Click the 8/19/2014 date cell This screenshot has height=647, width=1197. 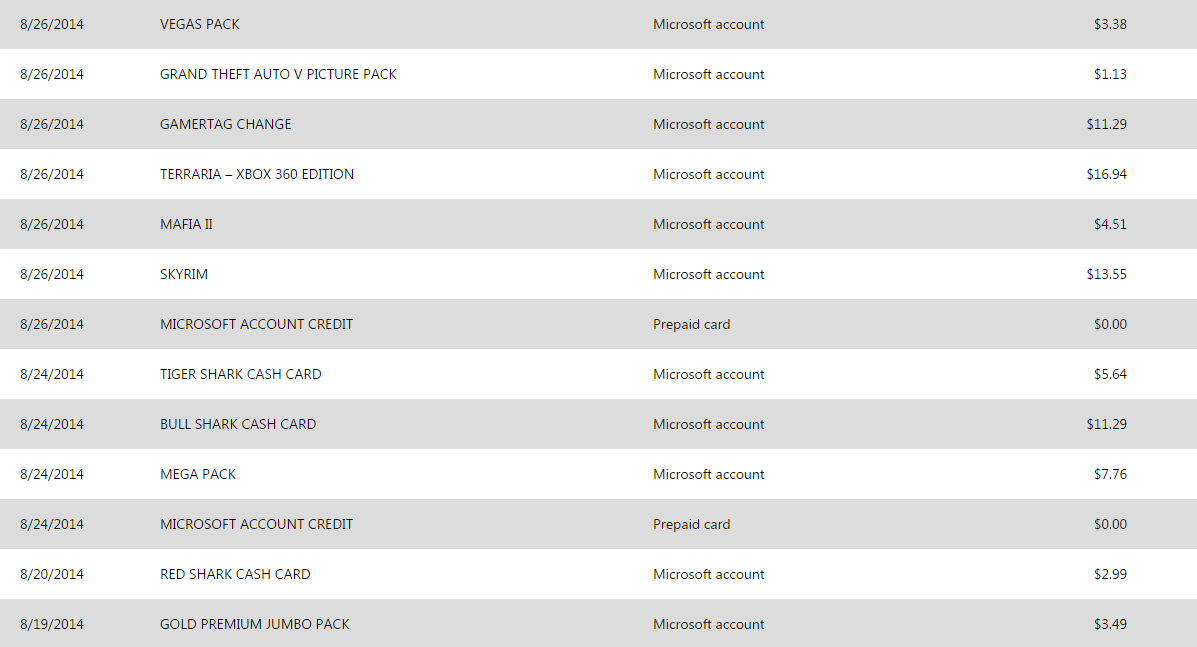(52, 624)
